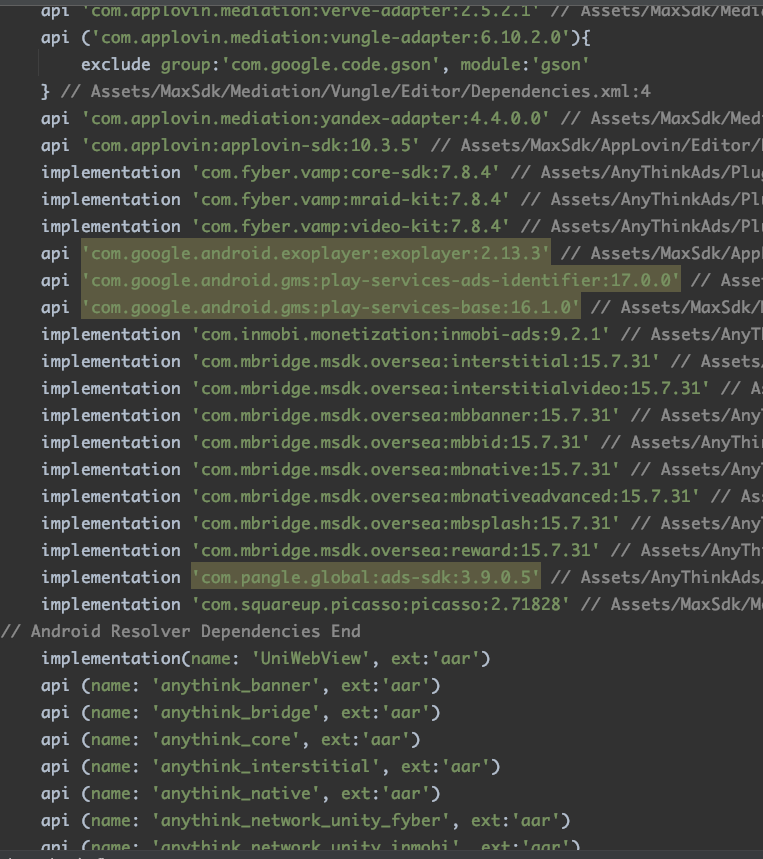Click the 'anythink_interstitial' aar line
The image size is (763, 859).
[271, 766]
